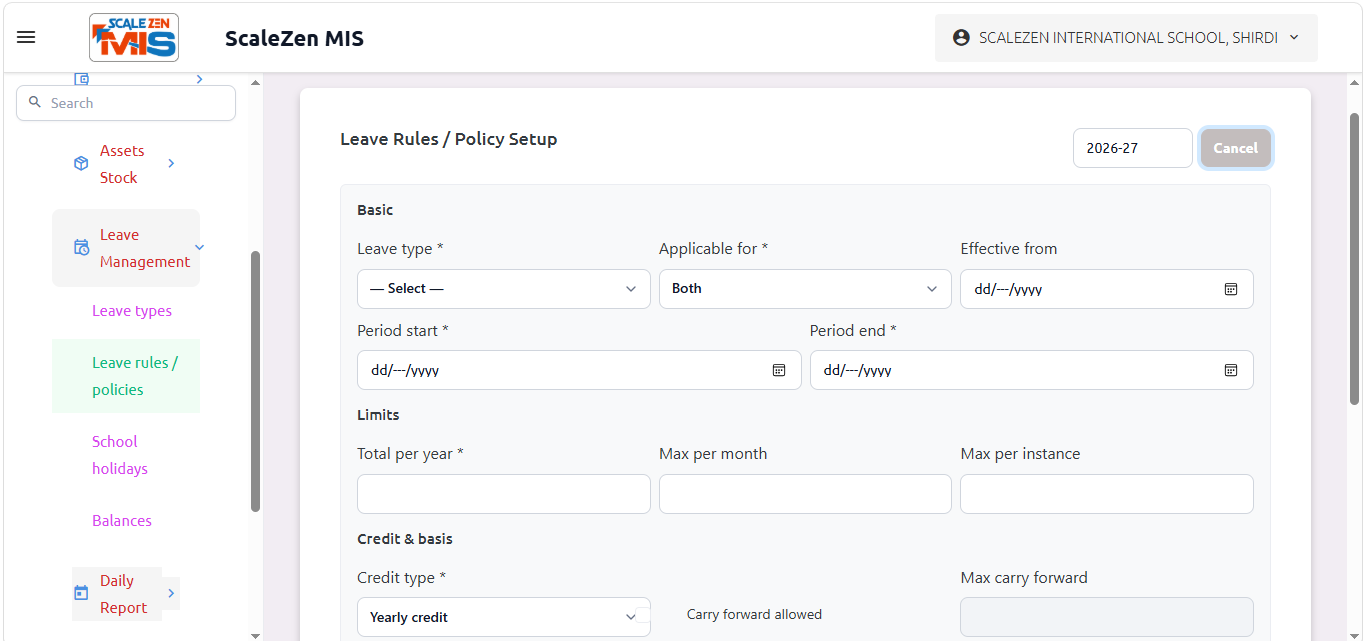The image size is (1366, 641).
Task: Click the Max per instance input
Action: pyautogui.click(x=1106, y=494)
